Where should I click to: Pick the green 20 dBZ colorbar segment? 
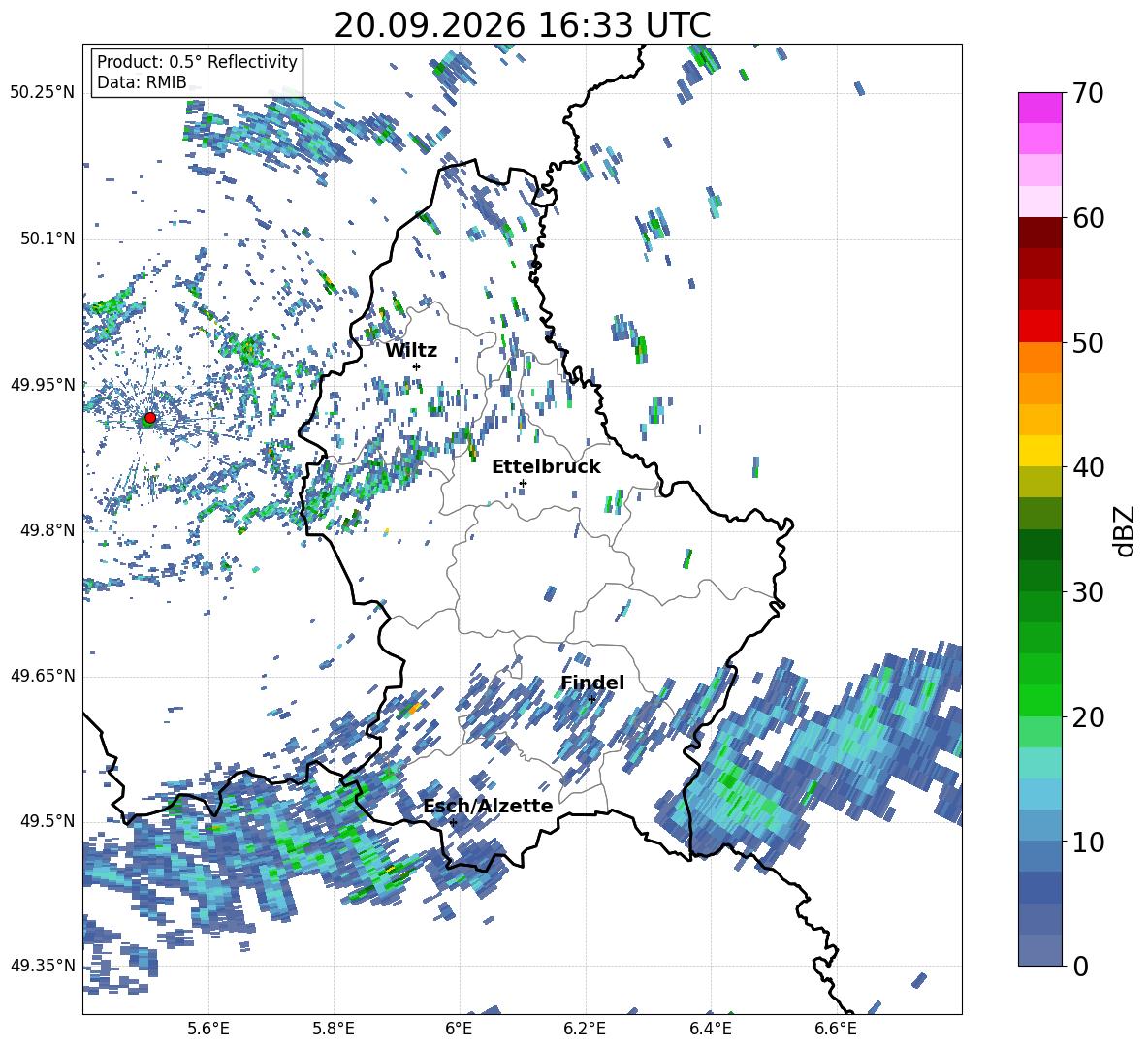click(1039, 700)
